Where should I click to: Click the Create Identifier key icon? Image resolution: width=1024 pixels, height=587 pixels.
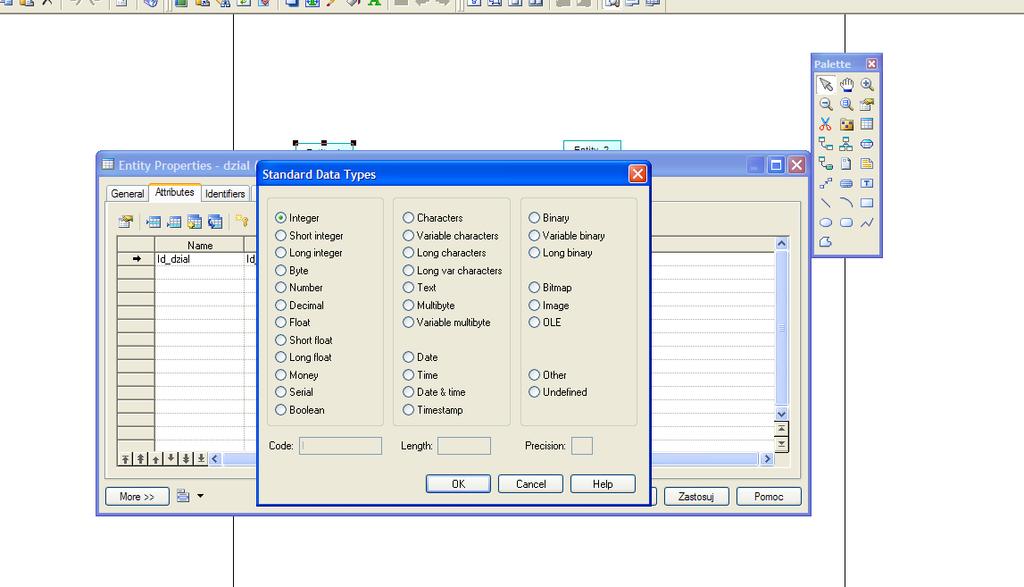coord(242,221)
